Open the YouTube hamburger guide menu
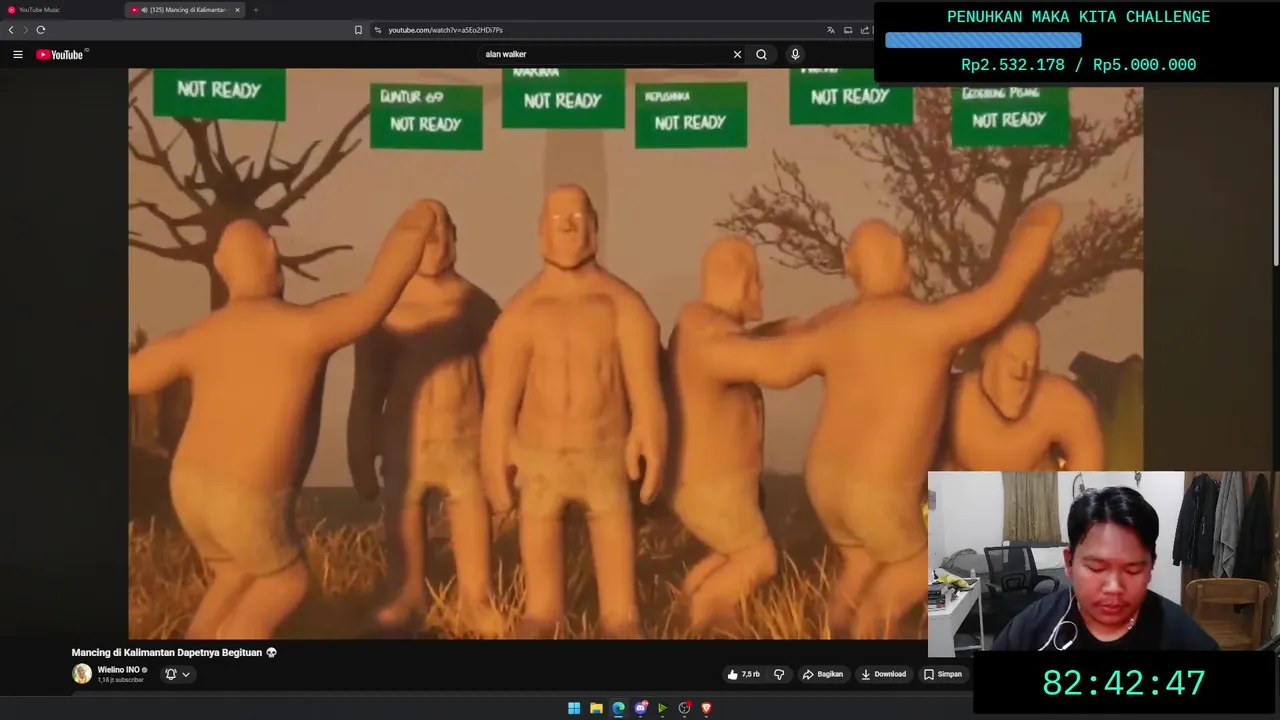This screenshot has height=720, width=1280. pos(17,54)
